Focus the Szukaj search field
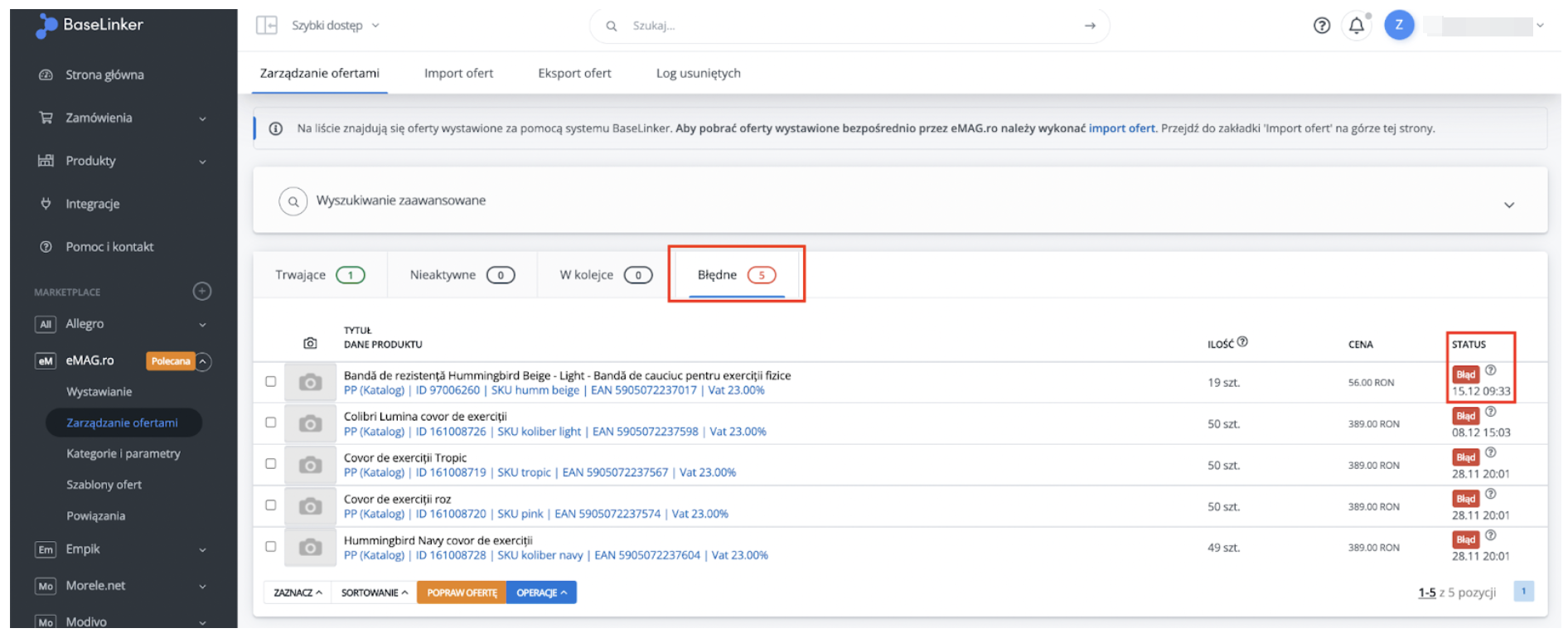1568x638 pixels. point(849,26)
